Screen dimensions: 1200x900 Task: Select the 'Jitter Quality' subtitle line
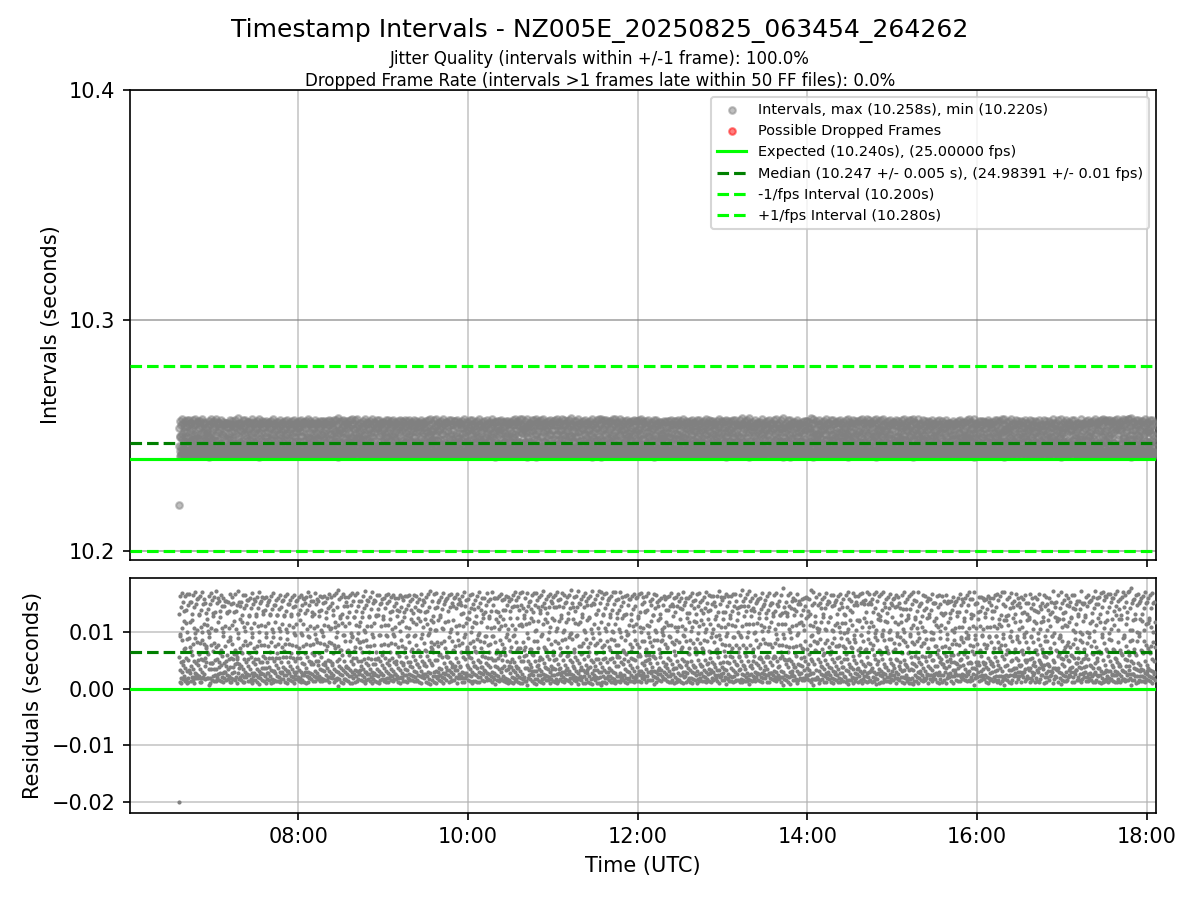[x=599, y=58]
